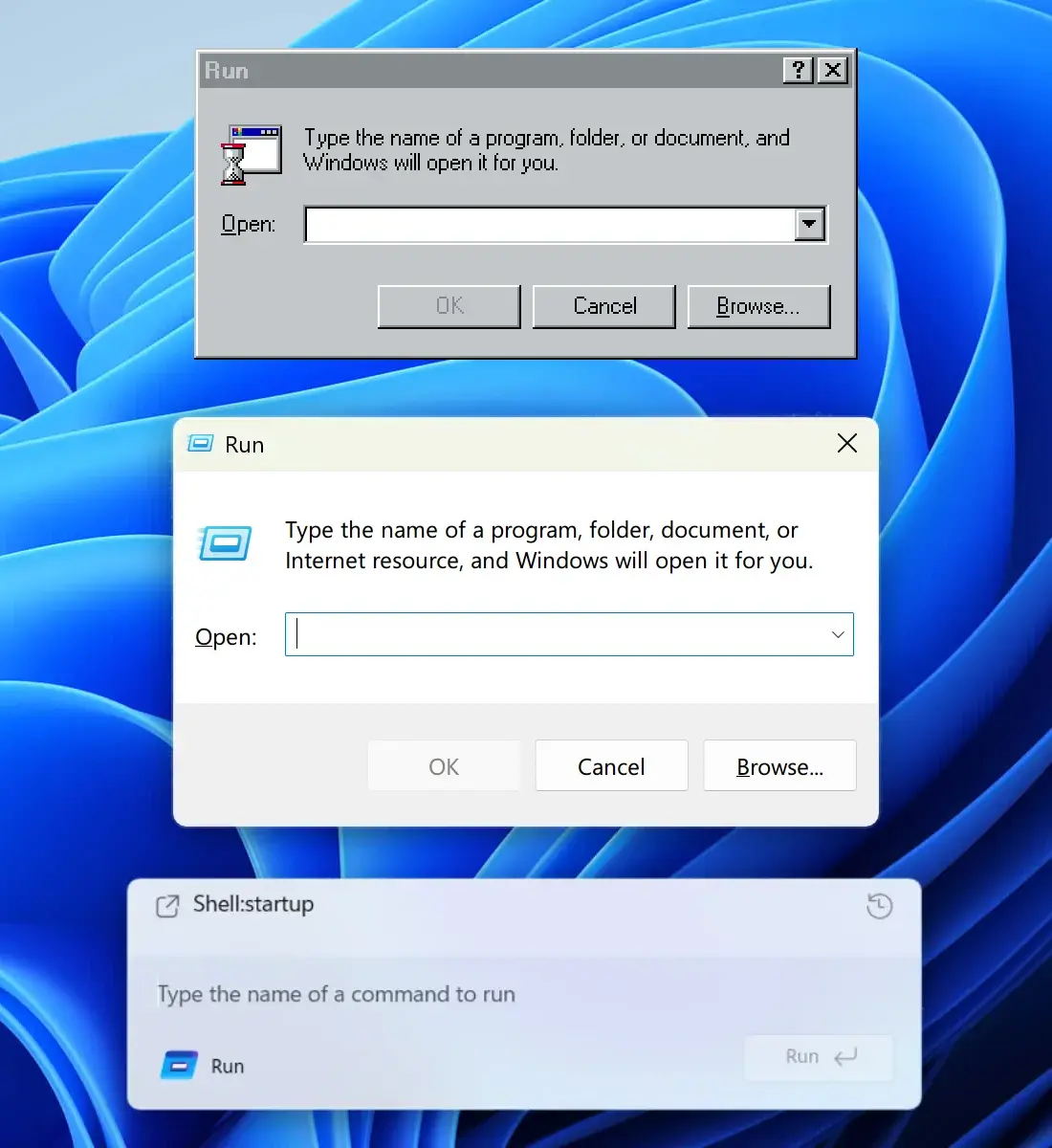Click Browse... in the classic gray dialog

758,306
